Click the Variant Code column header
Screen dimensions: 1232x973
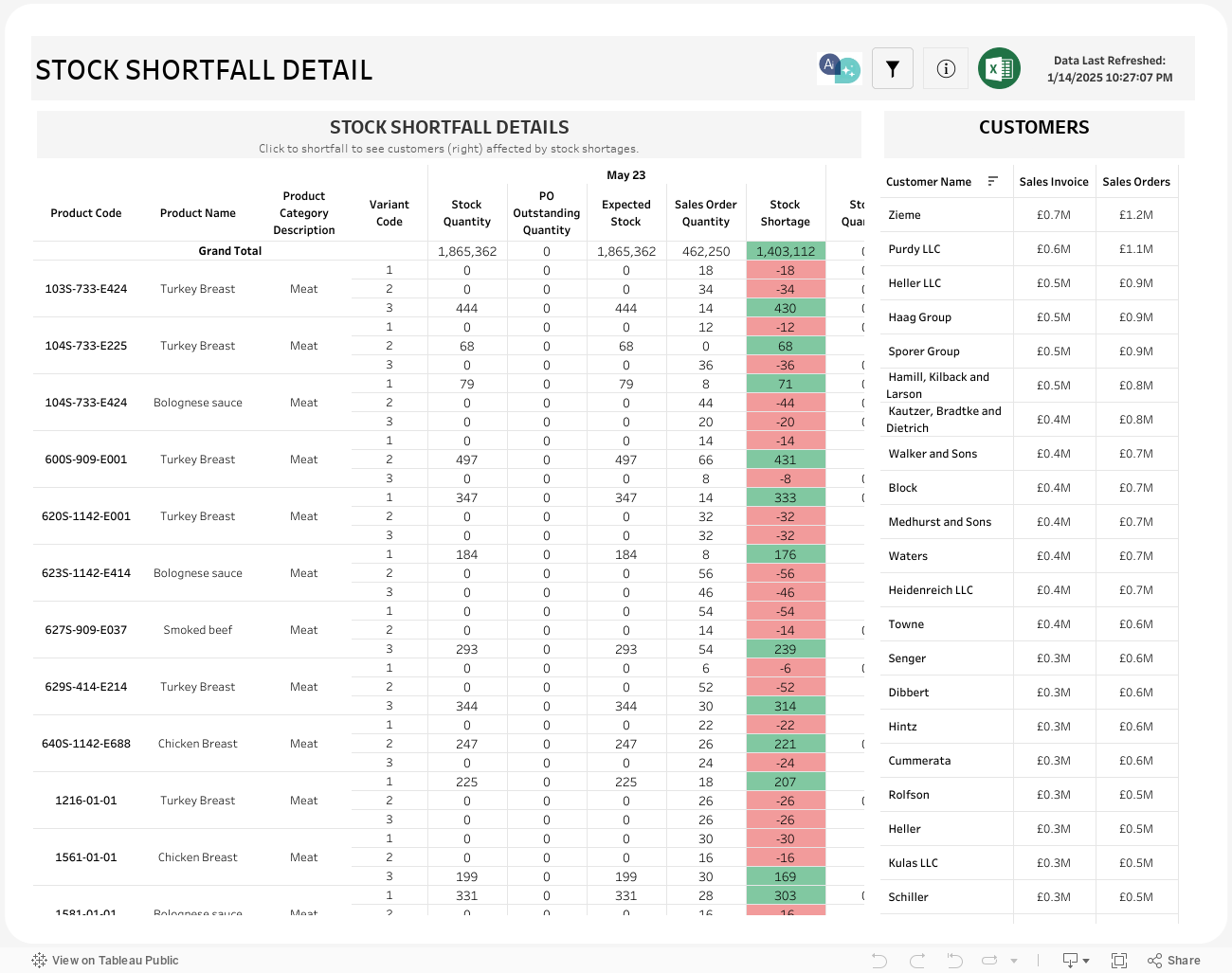(390, 213)
